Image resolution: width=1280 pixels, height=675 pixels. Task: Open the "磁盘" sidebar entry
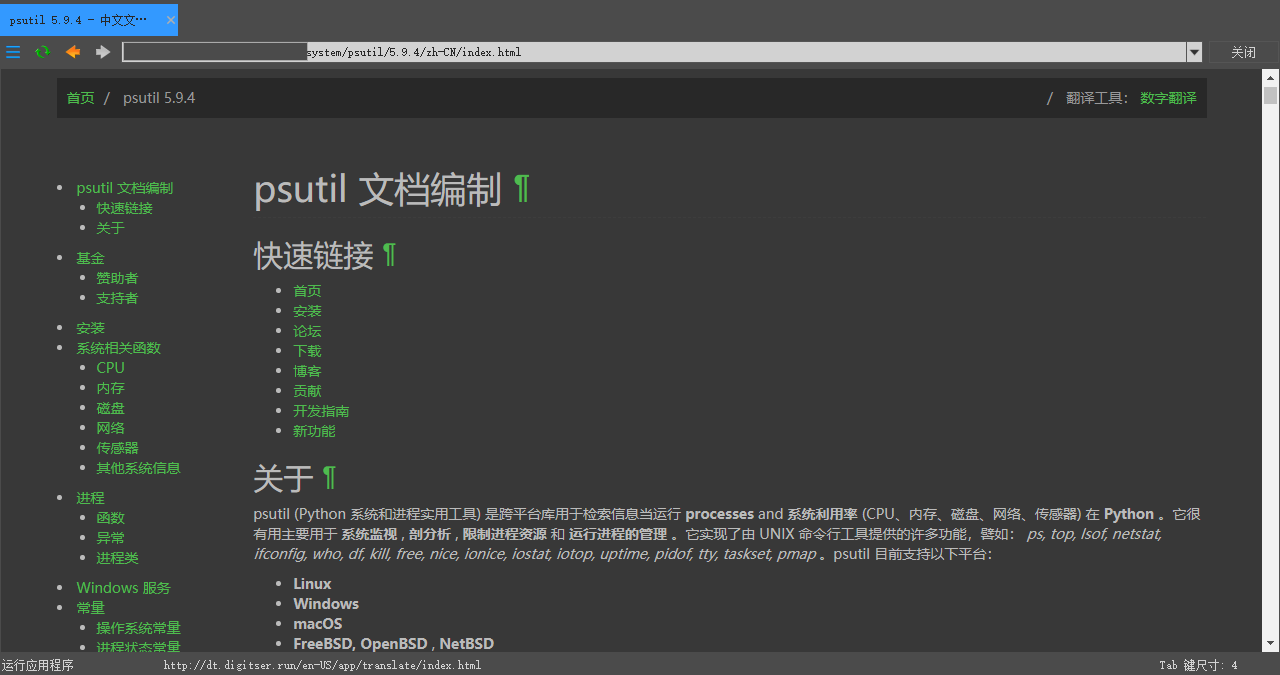point(110,407)
